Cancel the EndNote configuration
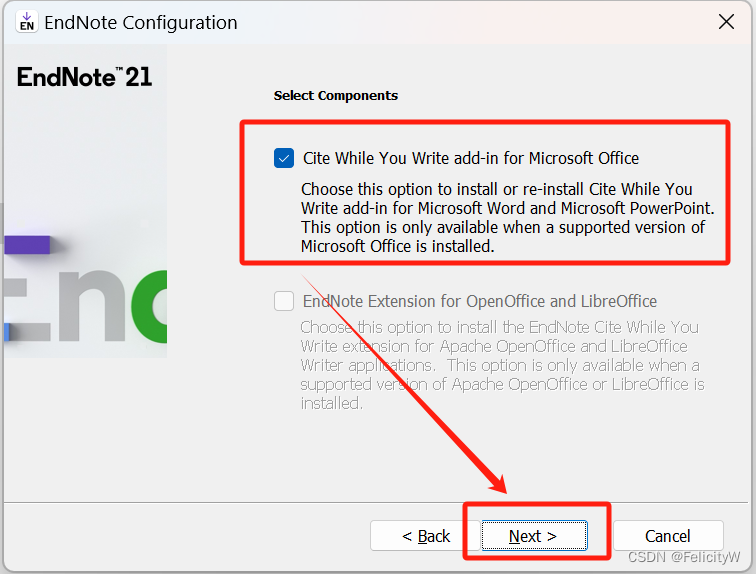The height and width of the screenshot is (574, 756). [x=668, y=535]
